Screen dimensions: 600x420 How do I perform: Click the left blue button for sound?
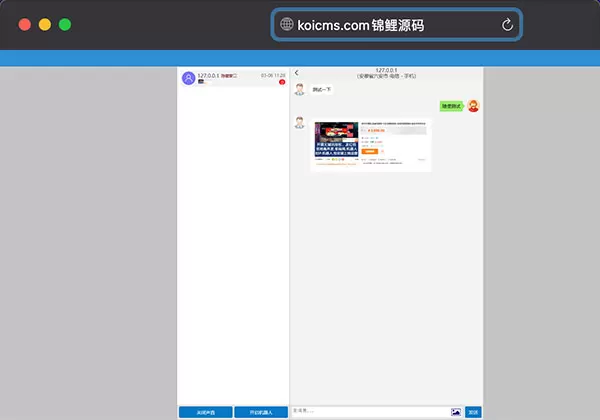[205, 412]
